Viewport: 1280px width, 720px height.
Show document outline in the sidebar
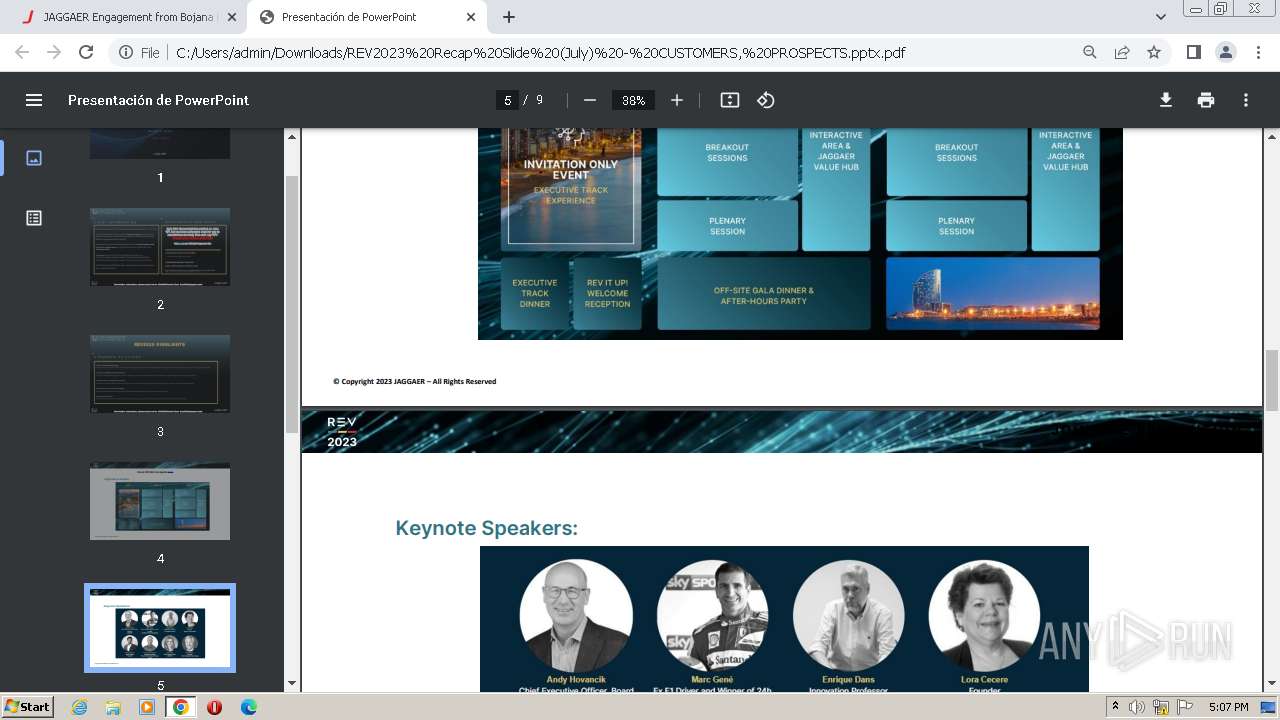pyautogui.click(x=34, y=218)
